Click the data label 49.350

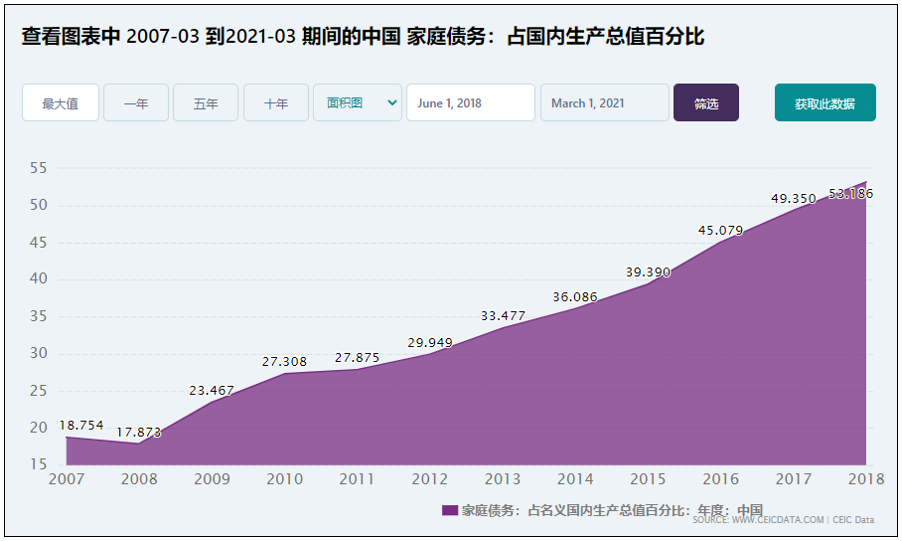pos(793,199)
